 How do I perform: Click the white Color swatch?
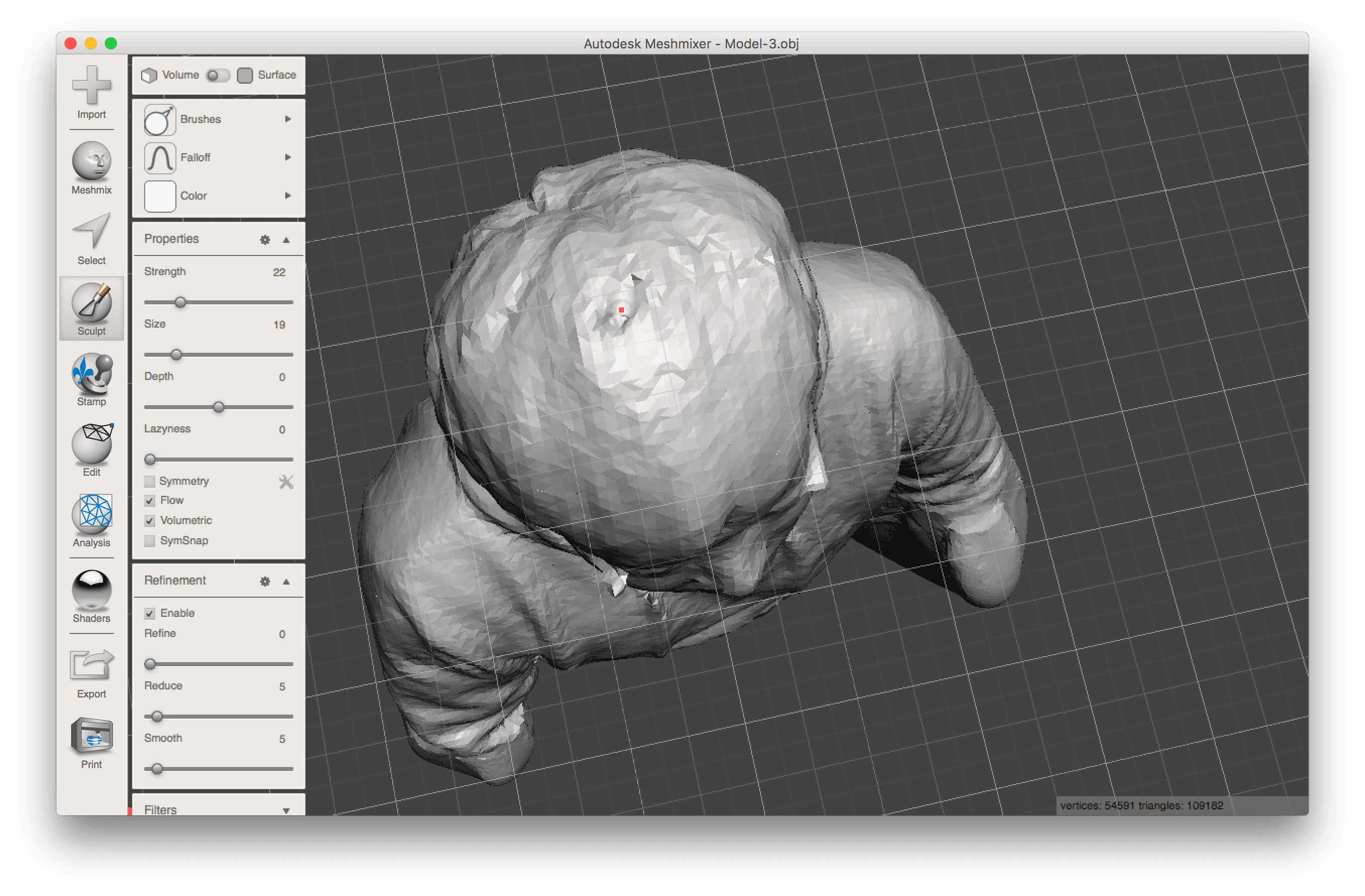(159, 196)
